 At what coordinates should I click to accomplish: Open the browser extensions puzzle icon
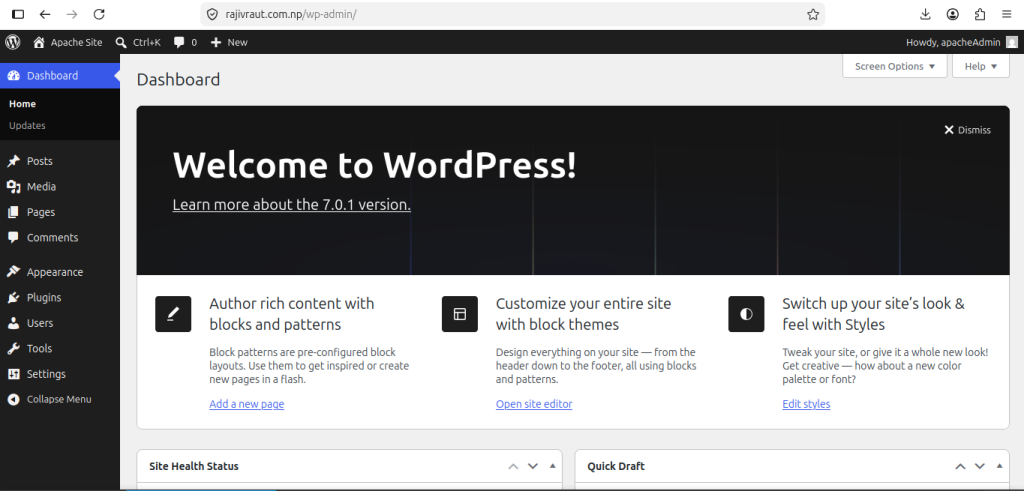coord(980,14)
